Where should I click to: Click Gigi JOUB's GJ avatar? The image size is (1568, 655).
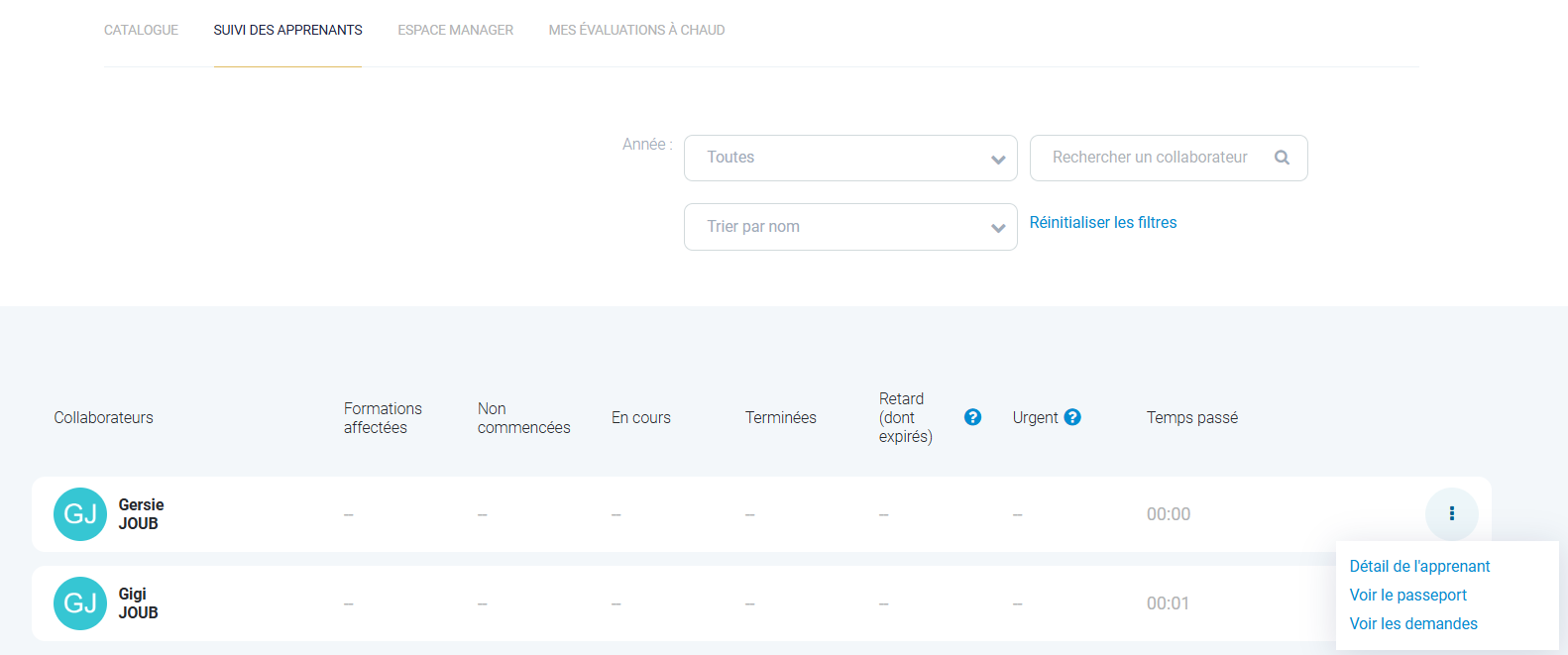click(x=80, y=602)
